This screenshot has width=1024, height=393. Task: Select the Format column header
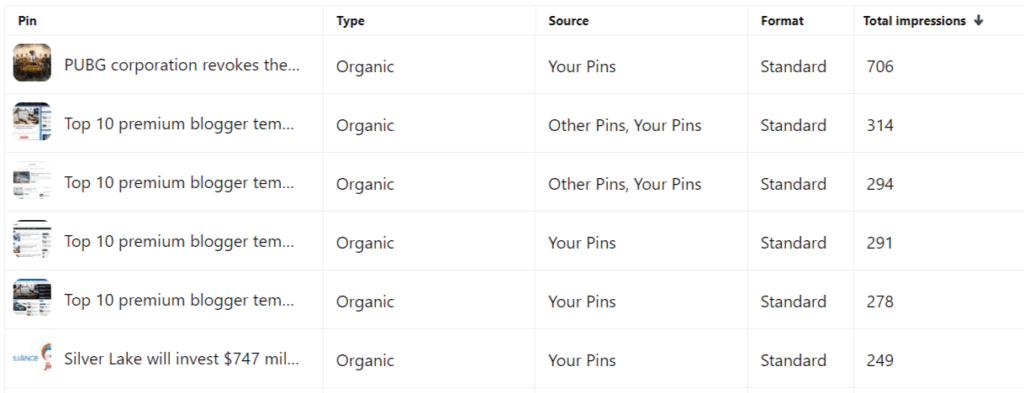782,21
